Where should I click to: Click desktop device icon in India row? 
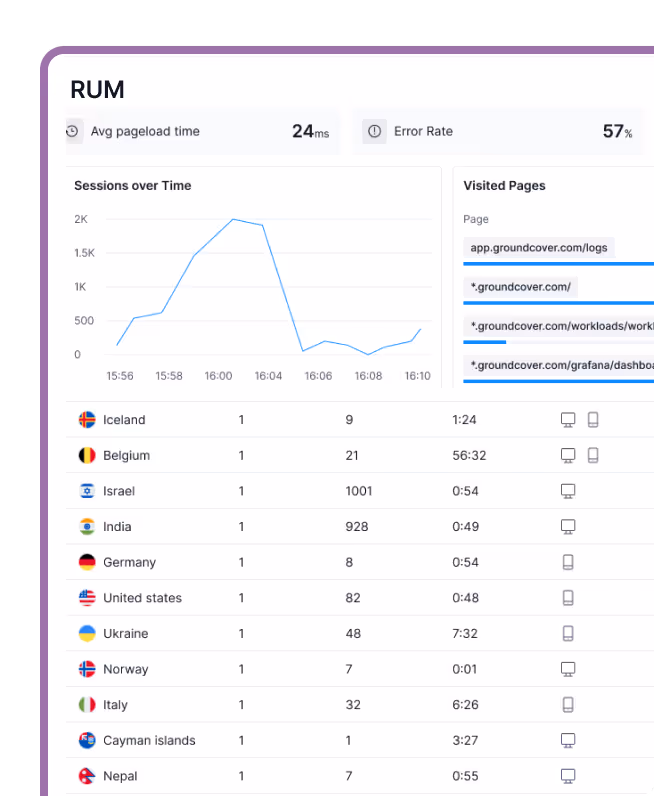pyautogui.click(x=568, y=526)
